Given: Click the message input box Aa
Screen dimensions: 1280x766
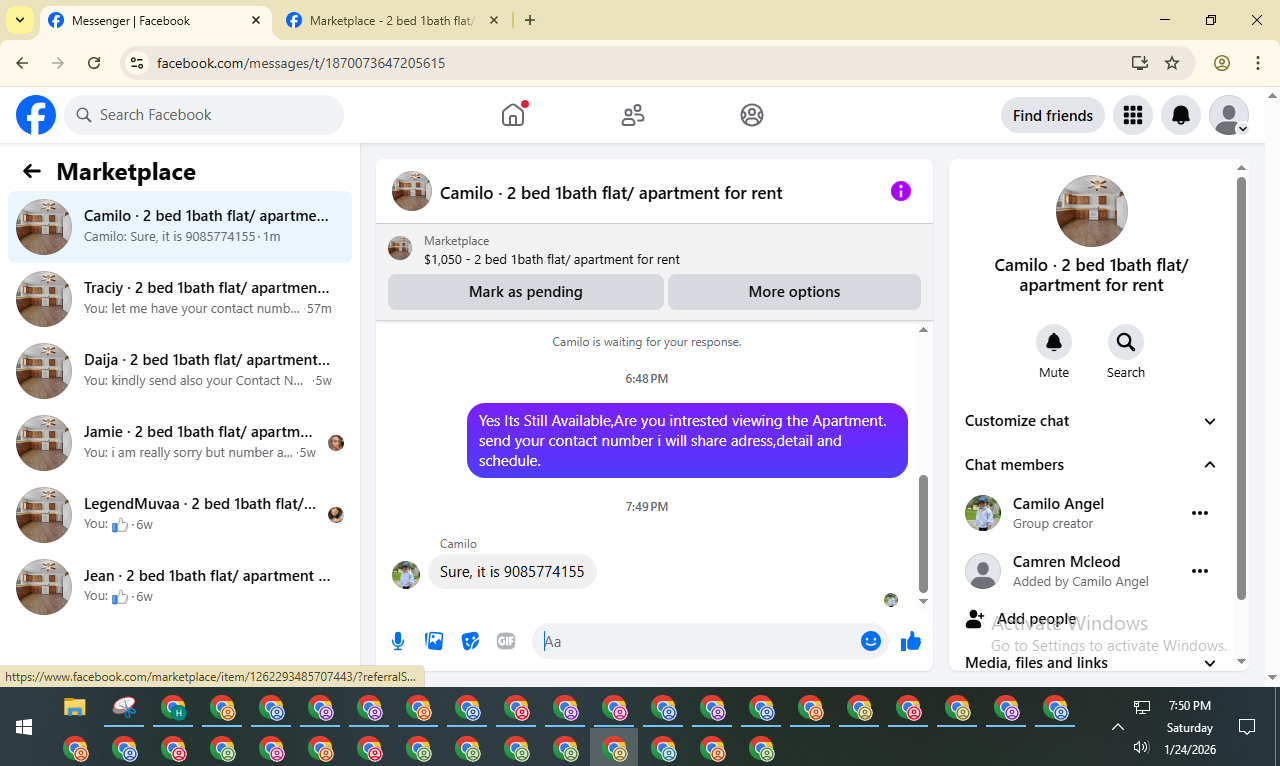Looking at the screenshot, I should tap(697, 641).
